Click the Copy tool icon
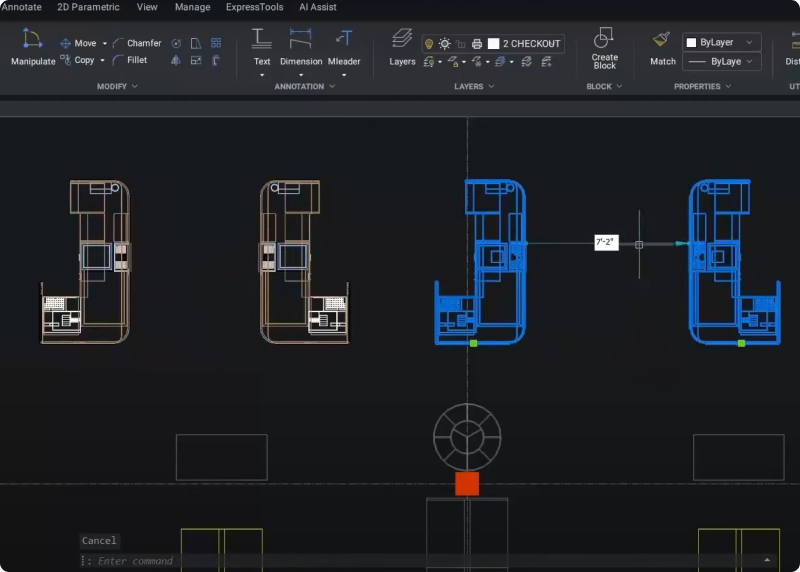 click(x=65, y=60)
